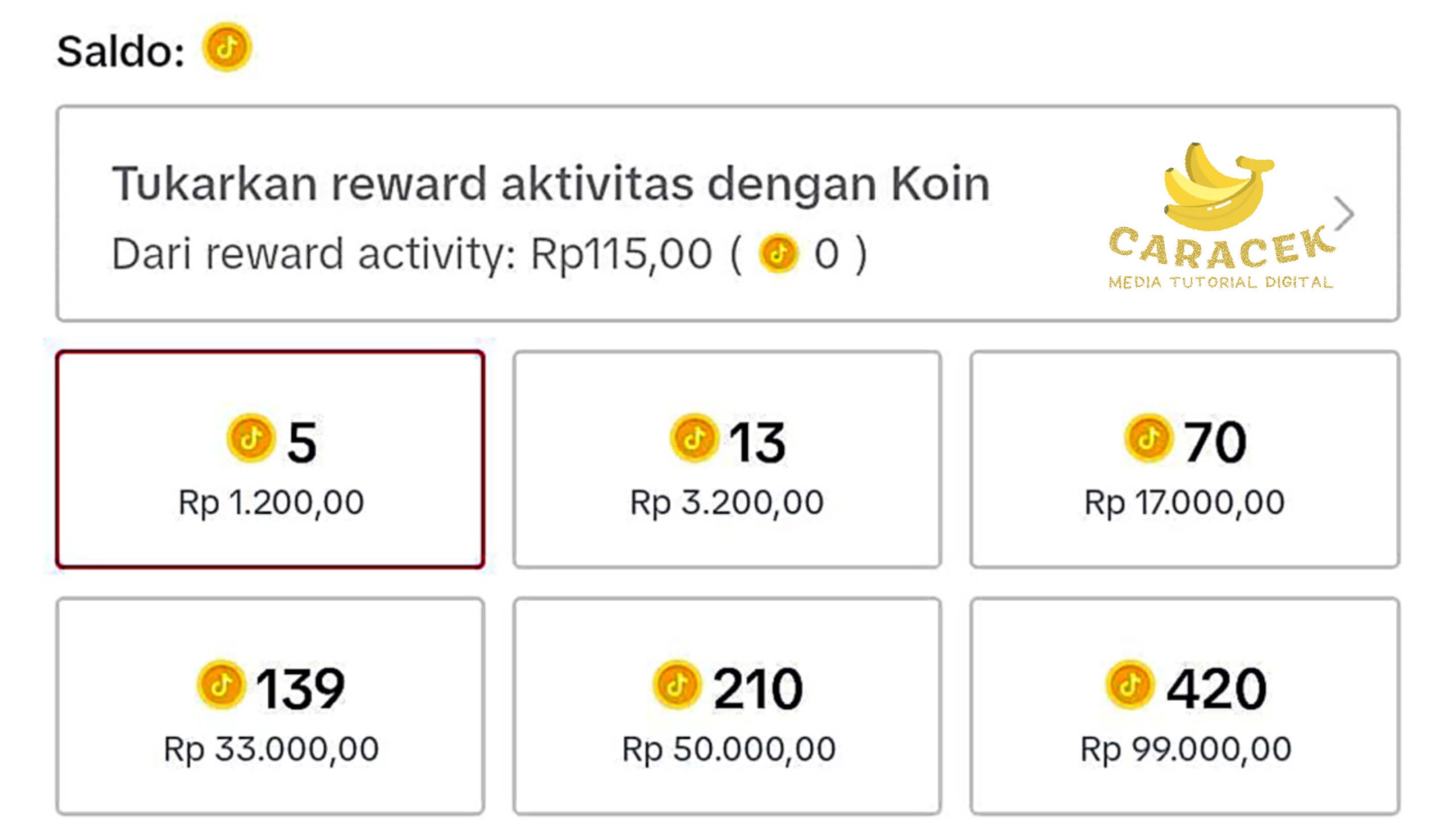Screen dimensions: 1456x819
Task: Choose the 13 coins Rp 3.200,00 package
Action: click(727, 460)
